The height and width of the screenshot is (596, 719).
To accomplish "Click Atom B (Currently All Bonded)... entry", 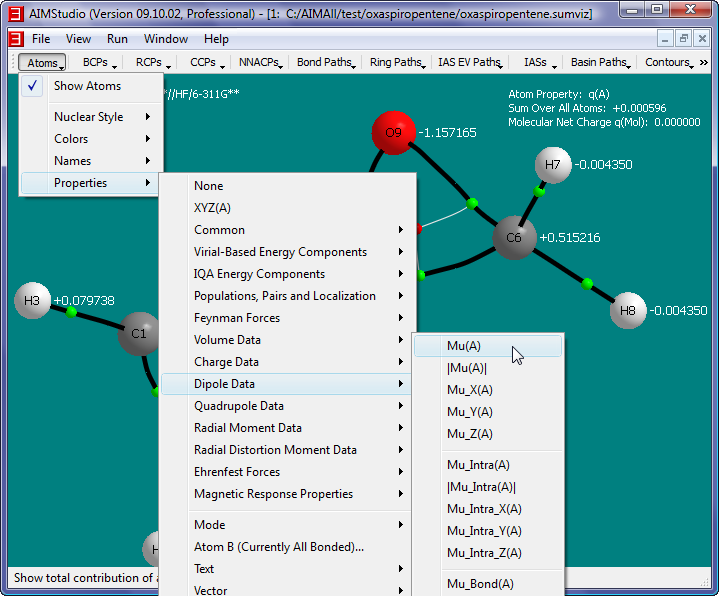I will click(x=279, y=547).
